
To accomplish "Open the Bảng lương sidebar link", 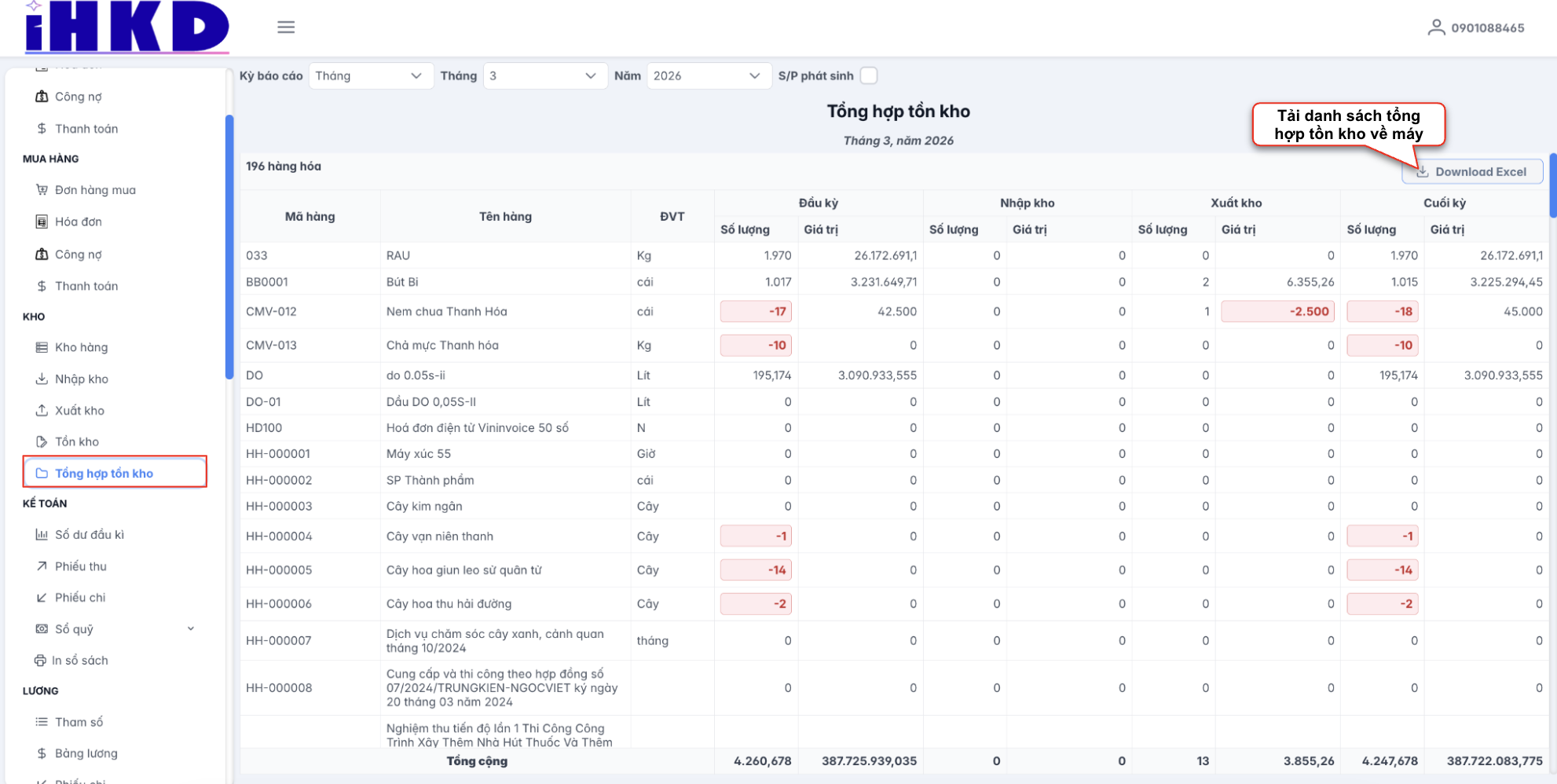I will pos(86,753).
